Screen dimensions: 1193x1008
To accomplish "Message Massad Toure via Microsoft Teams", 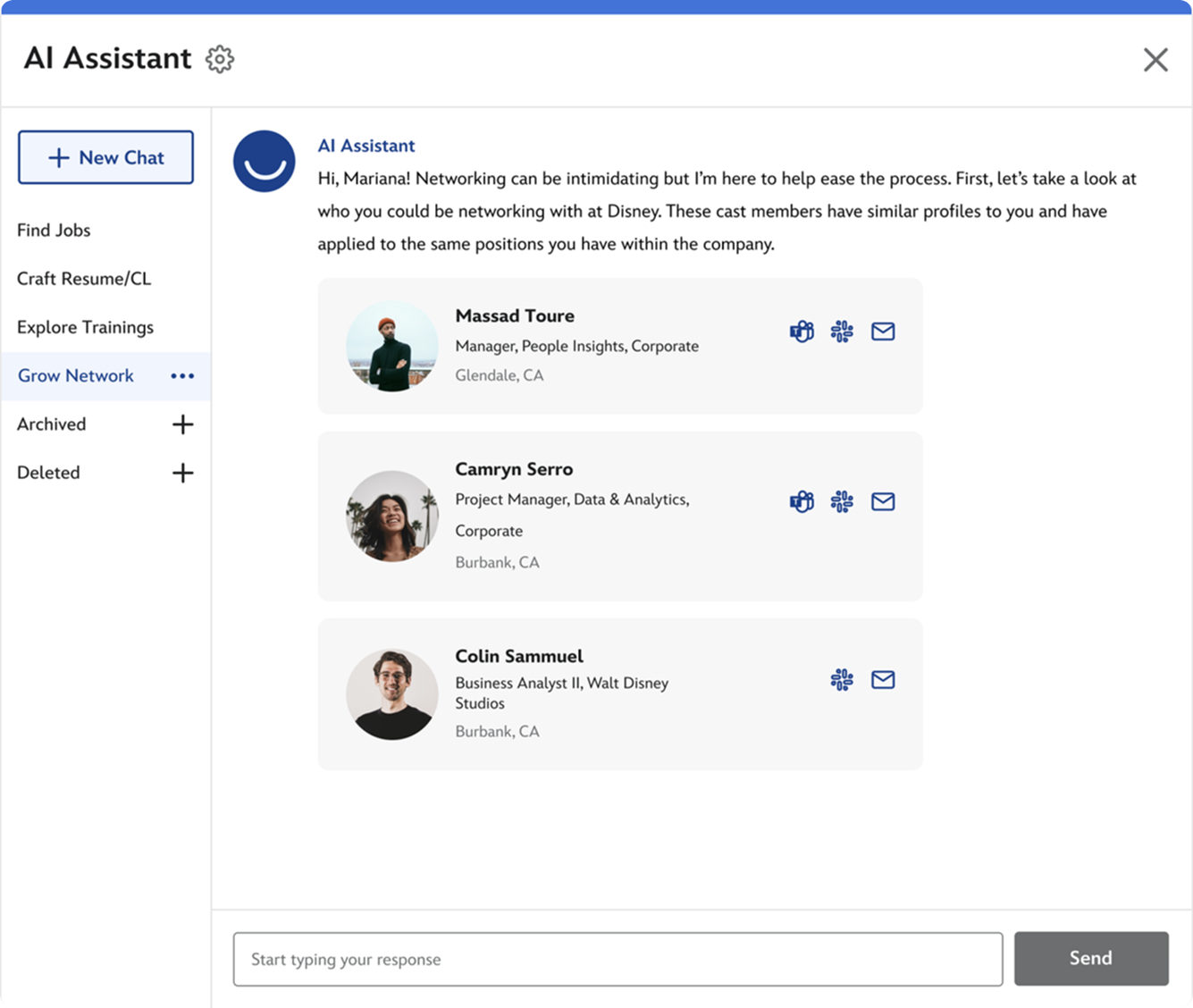I will (802, 332).
